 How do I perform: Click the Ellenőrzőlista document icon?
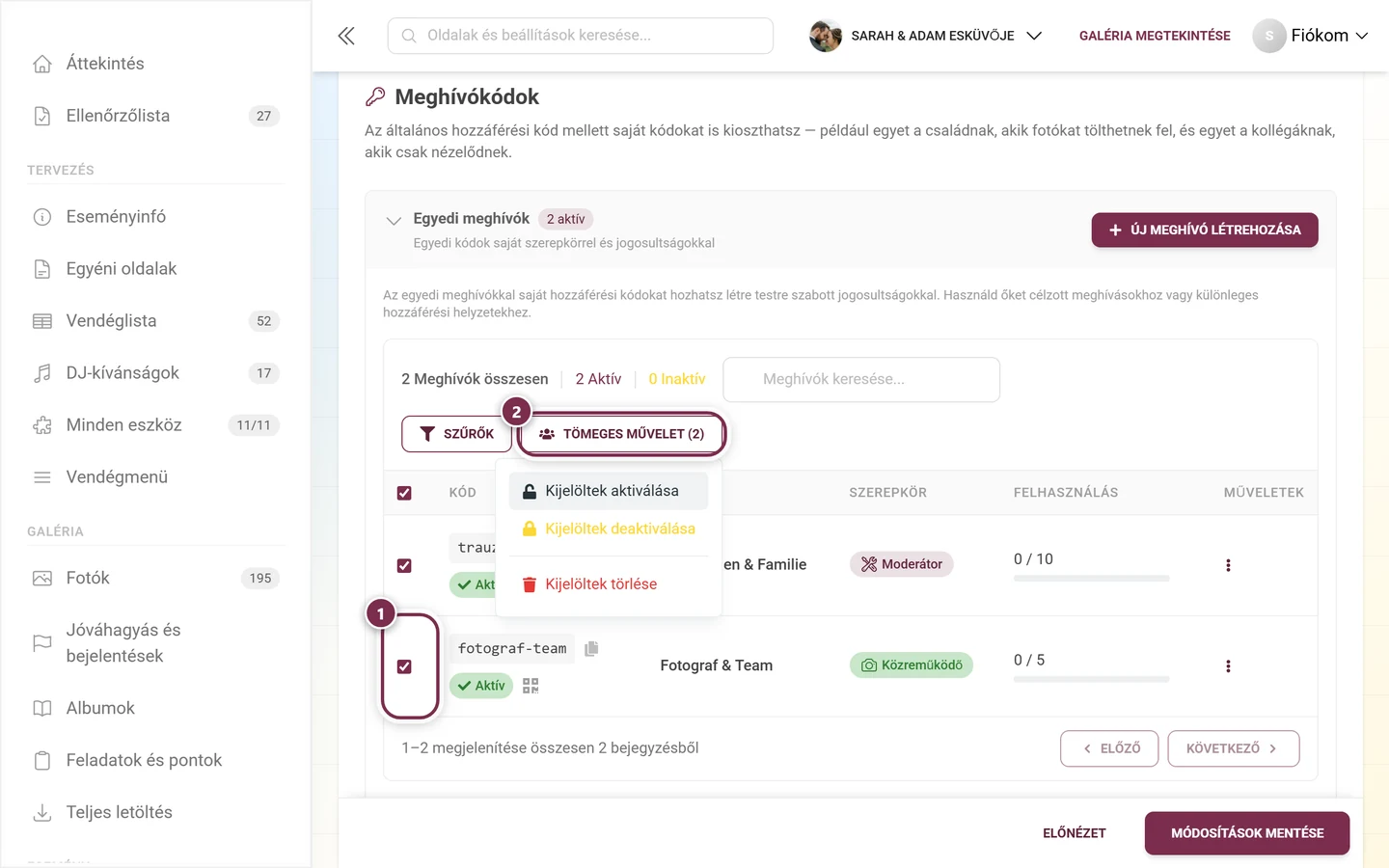42,116
